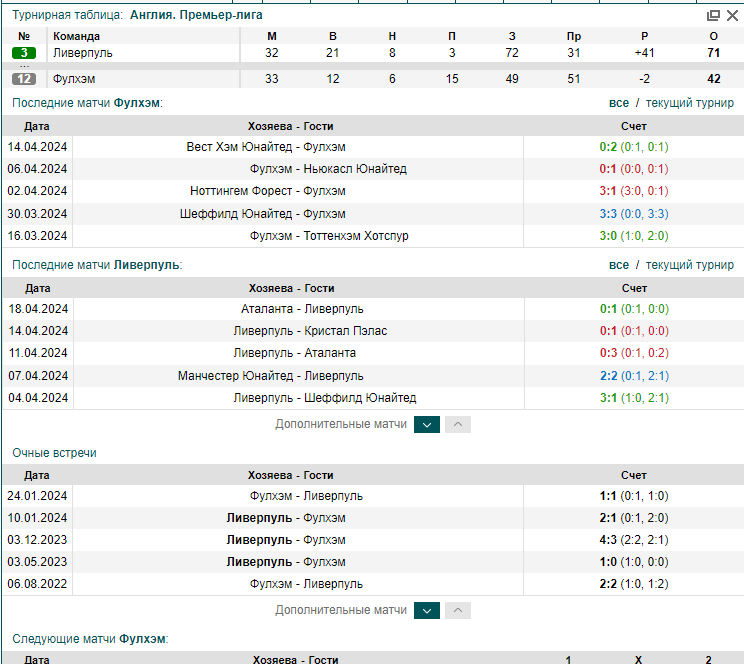The height and width of the screenshot is (664, 744).
Task: Click score '3:0 (1:0, 2:0)' of Tottenham match
Action: coord(634,236)
